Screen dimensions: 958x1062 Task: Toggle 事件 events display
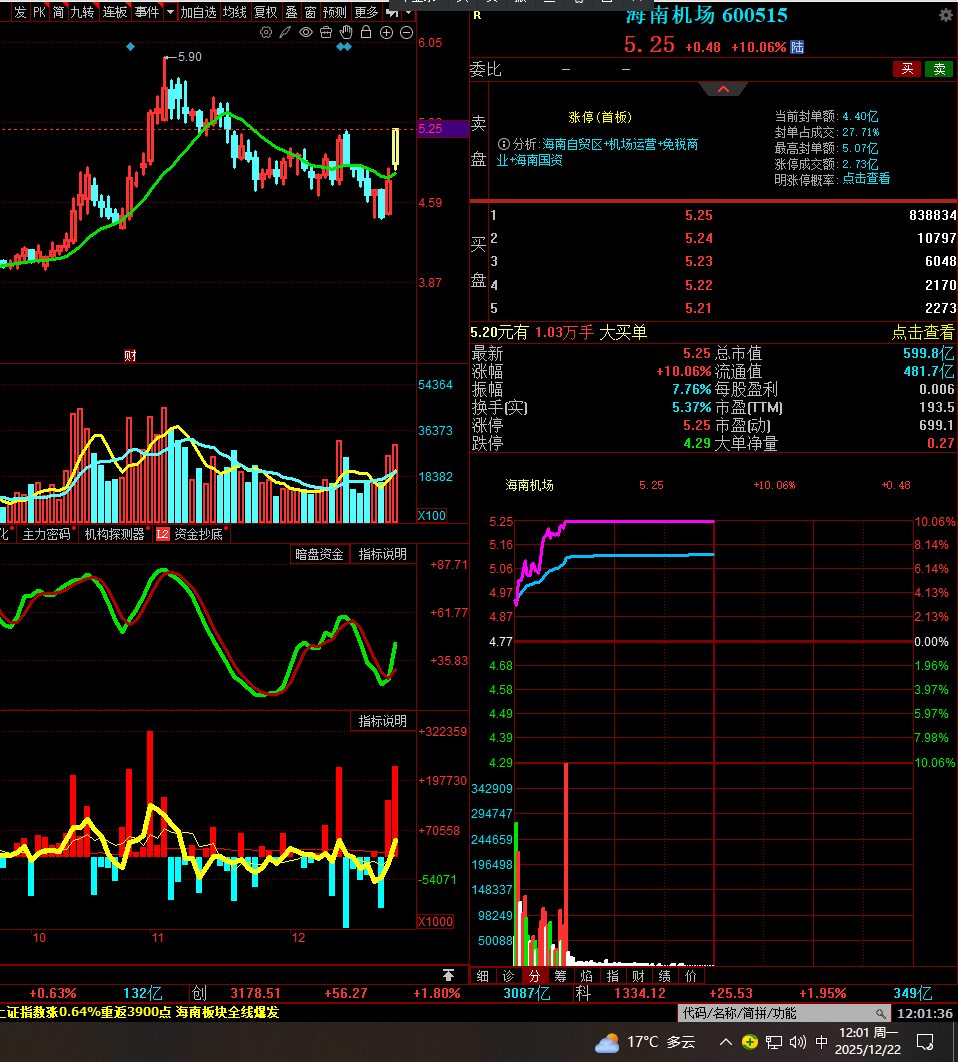(146, 12)
